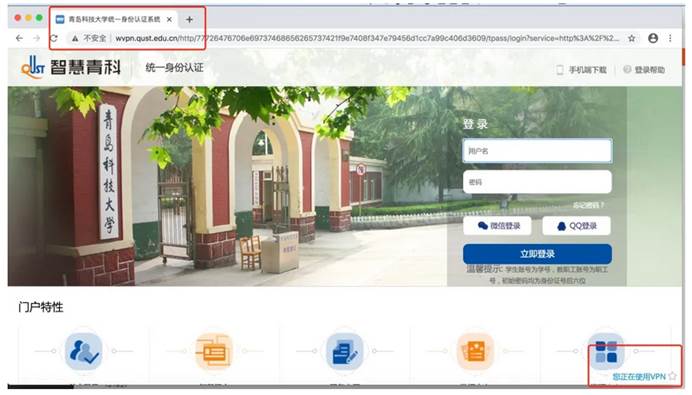Click the browser back arrow
692x395 pixels.
[19, 38]
